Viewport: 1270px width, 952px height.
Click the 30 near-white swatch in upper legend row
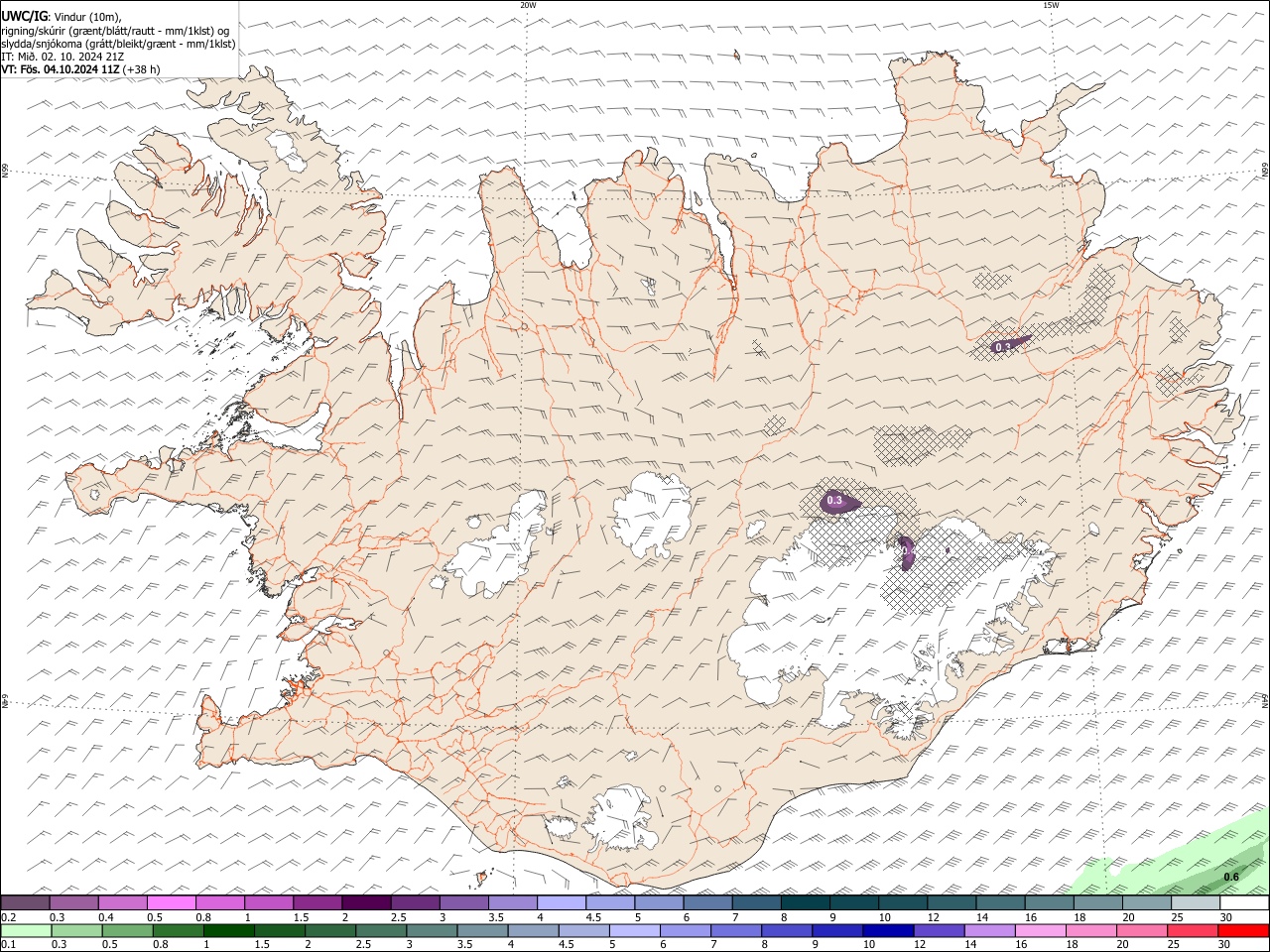(1244, 902)
